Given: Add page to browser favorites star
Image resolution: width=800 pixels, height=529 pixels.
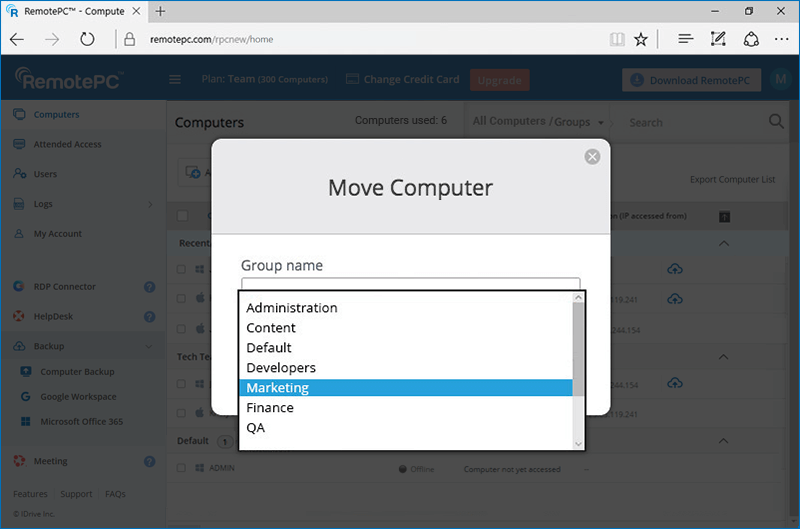Looking at the screenshot, I should [641, 39].
